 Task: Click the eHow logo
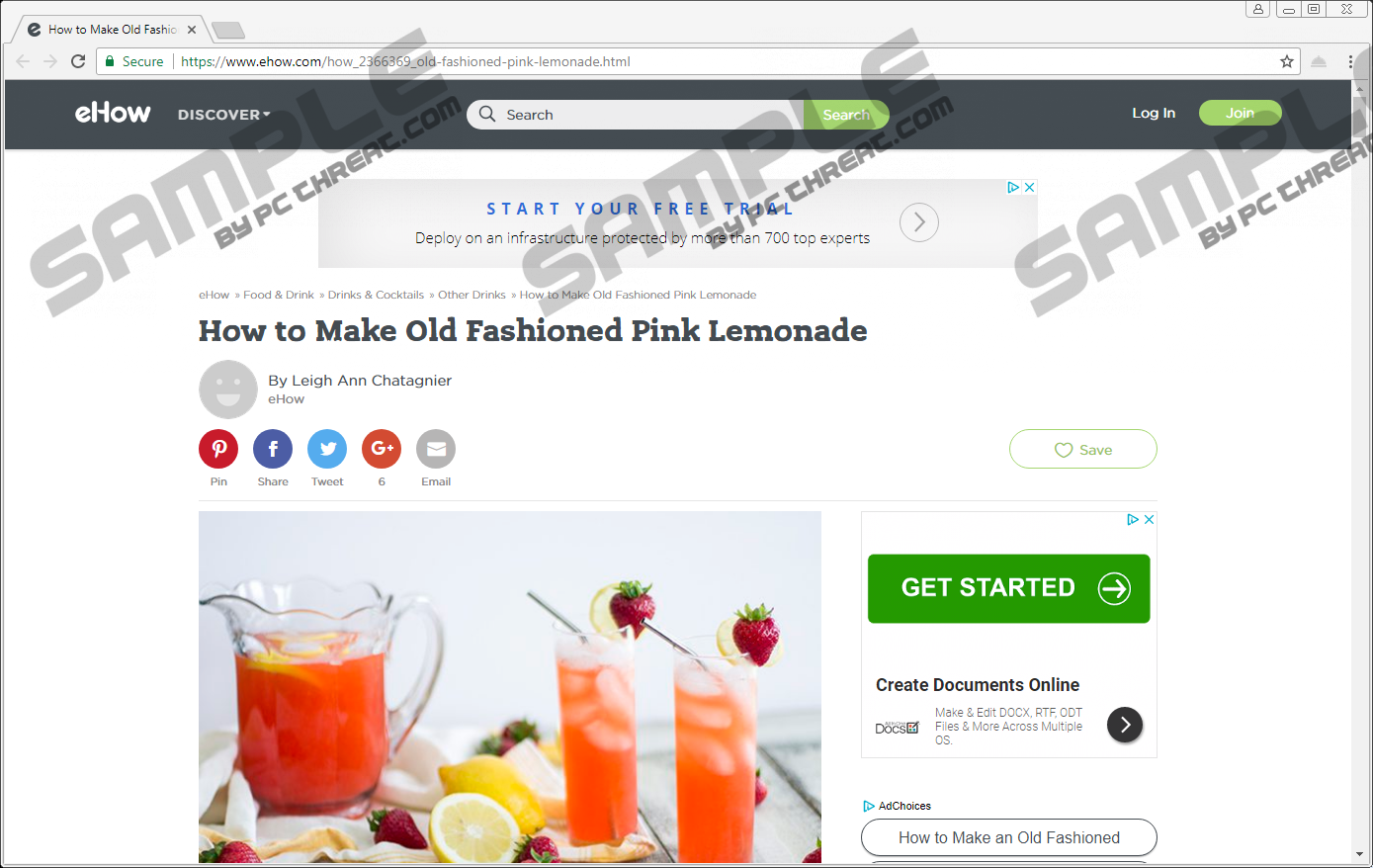coord(113,113)
